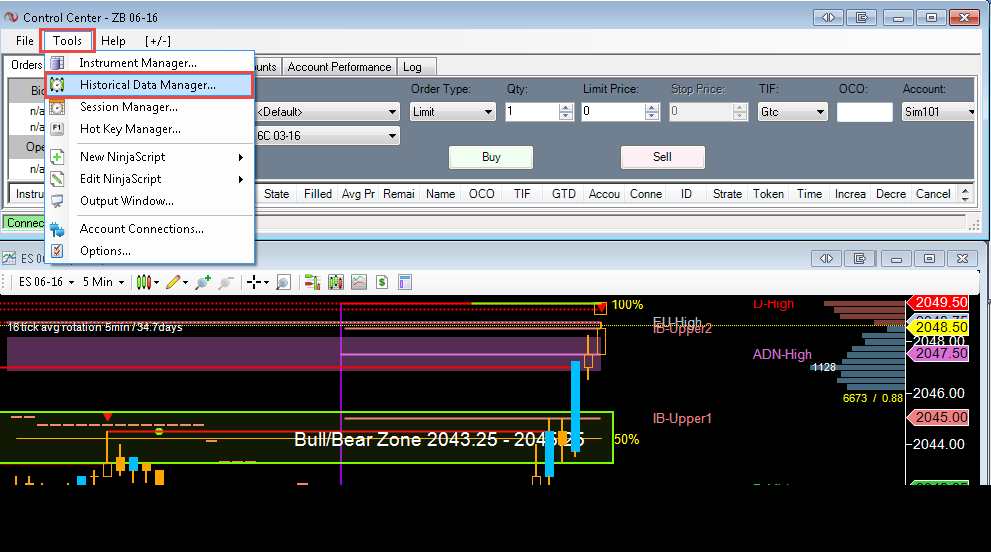Open the Account Sim101 dropdown
Viewport: 991px width, 555px height.
[939, 112]
